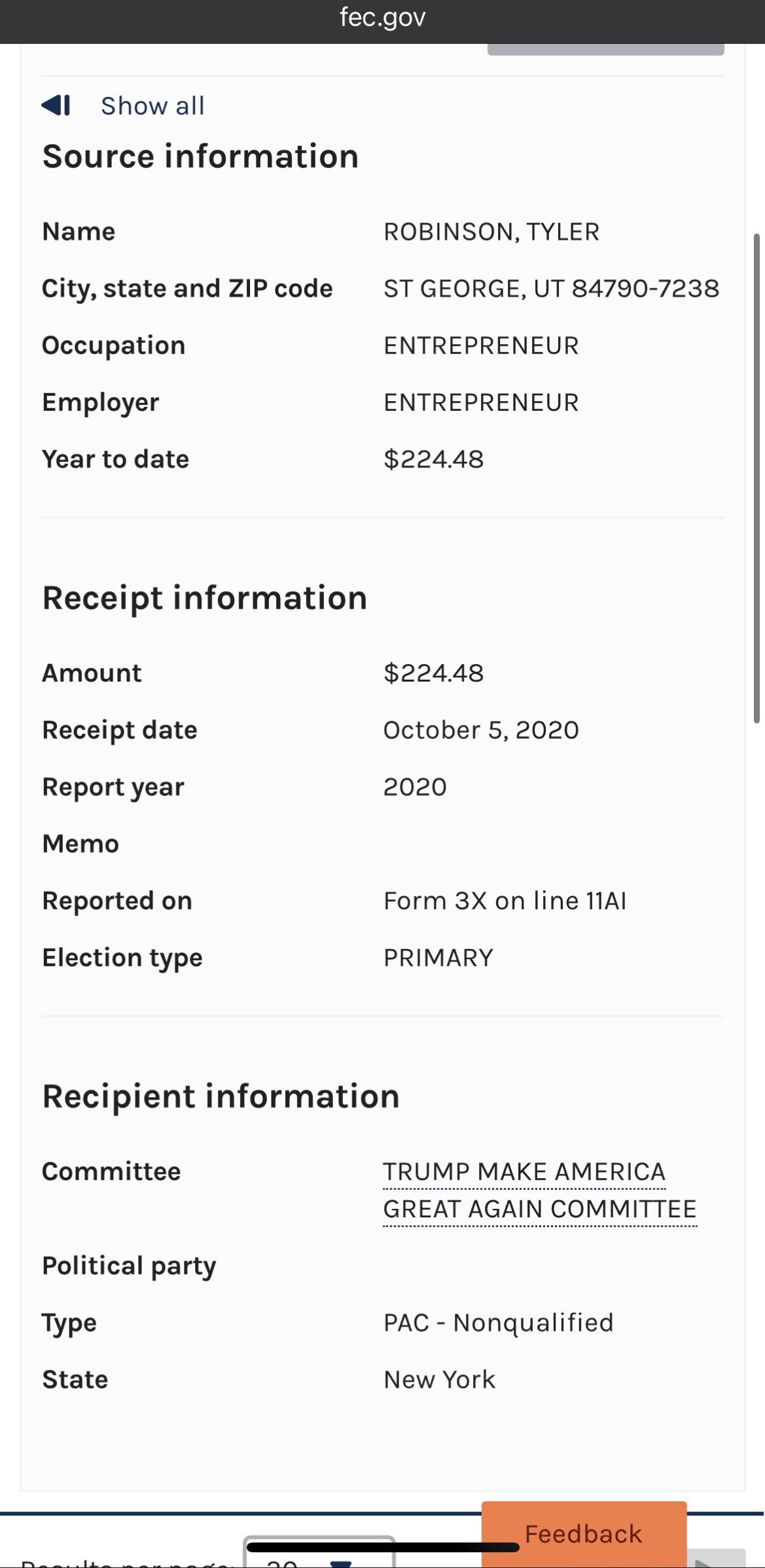Click the PRIMARY election type value
Image resolution: width=765 pixels, height=1568 pixels.
click(438, 958)
